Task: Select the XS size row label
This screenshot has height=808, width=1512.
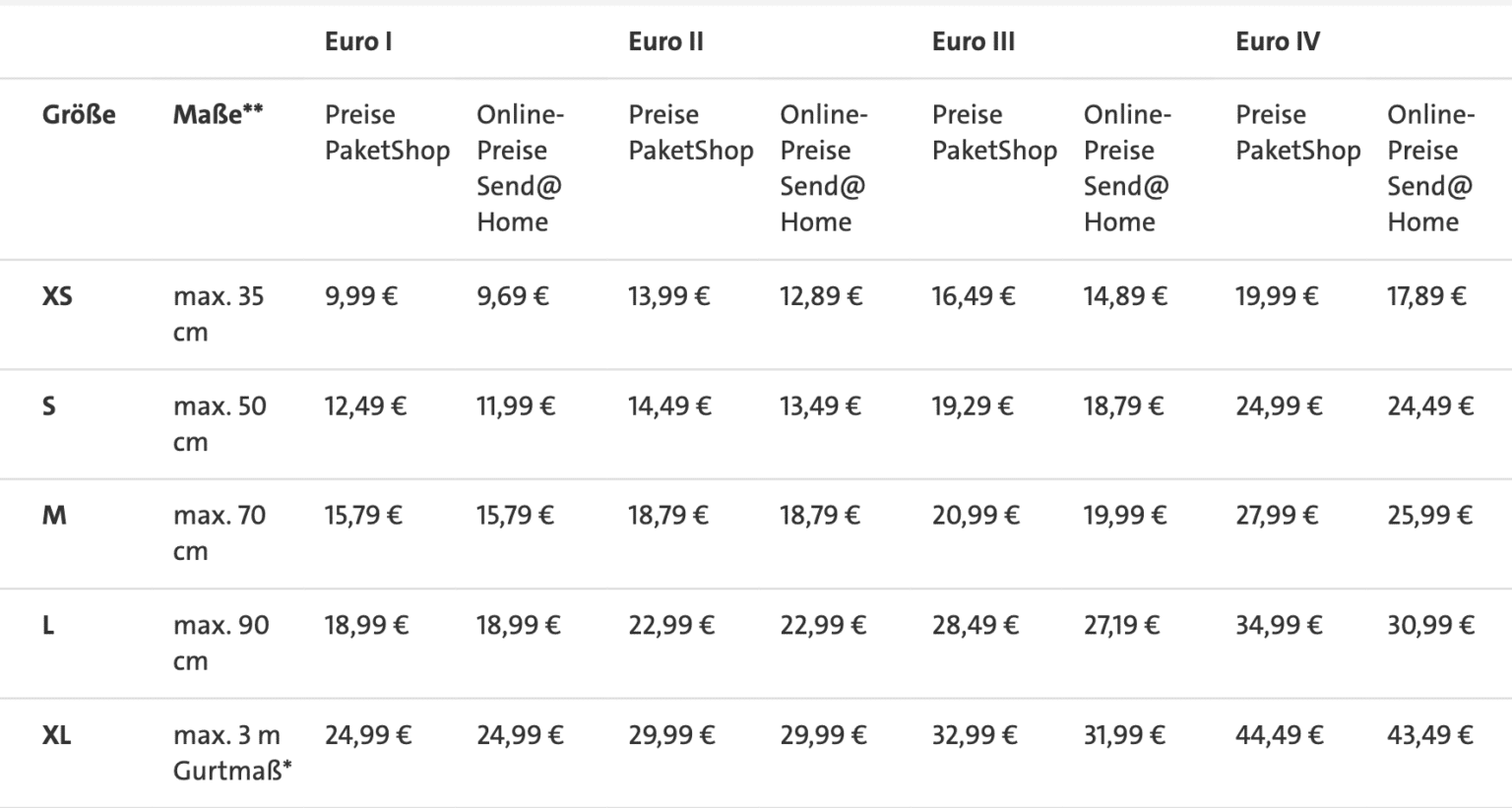Action: [57, 296]
